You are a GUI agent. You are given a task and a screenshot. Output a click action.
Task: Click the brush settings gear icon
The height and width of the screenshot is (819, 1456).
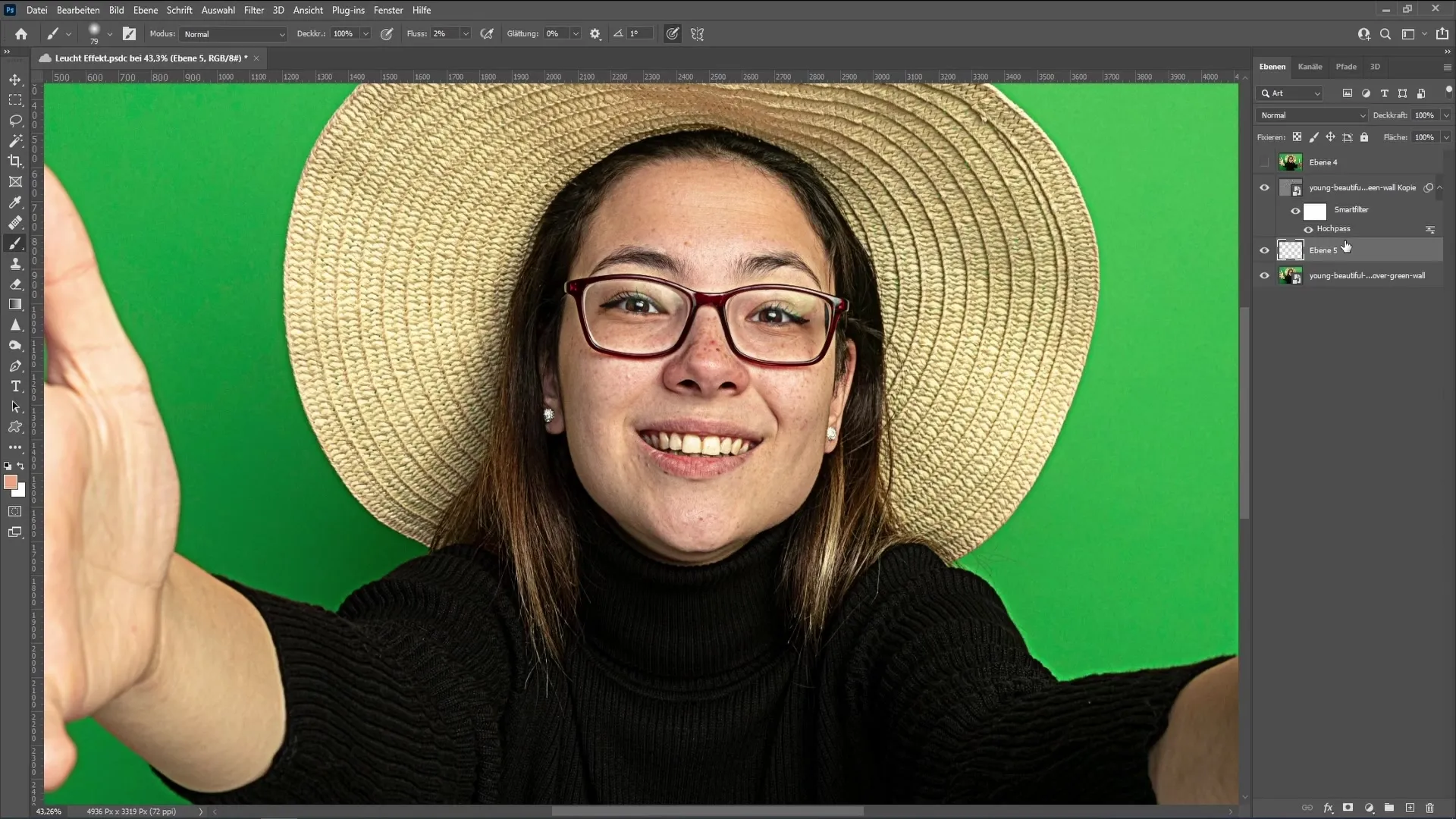596,33
